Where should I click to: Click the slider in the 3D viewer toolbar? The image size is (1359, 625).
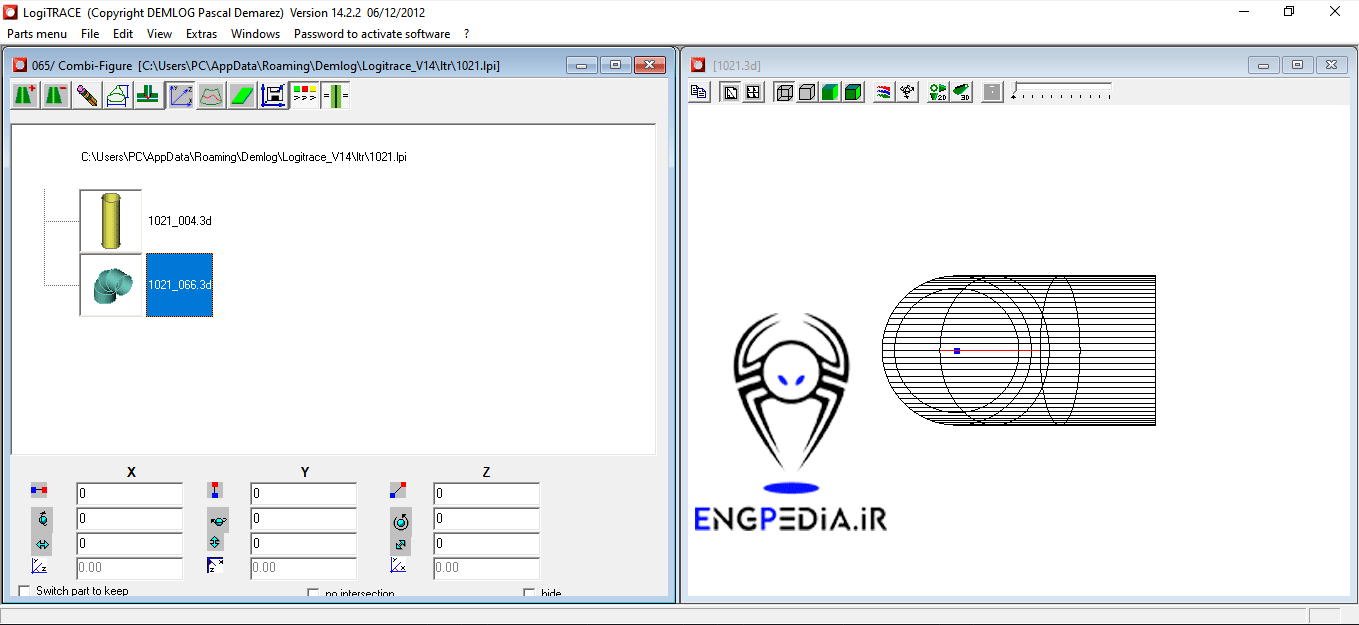1061,93
